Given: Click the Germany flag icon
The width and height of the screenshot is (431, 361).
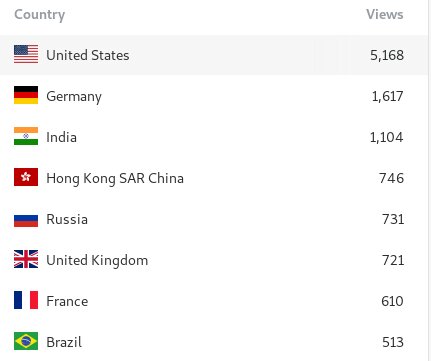Looking at the screenshot, I should [x=26, y=95].
